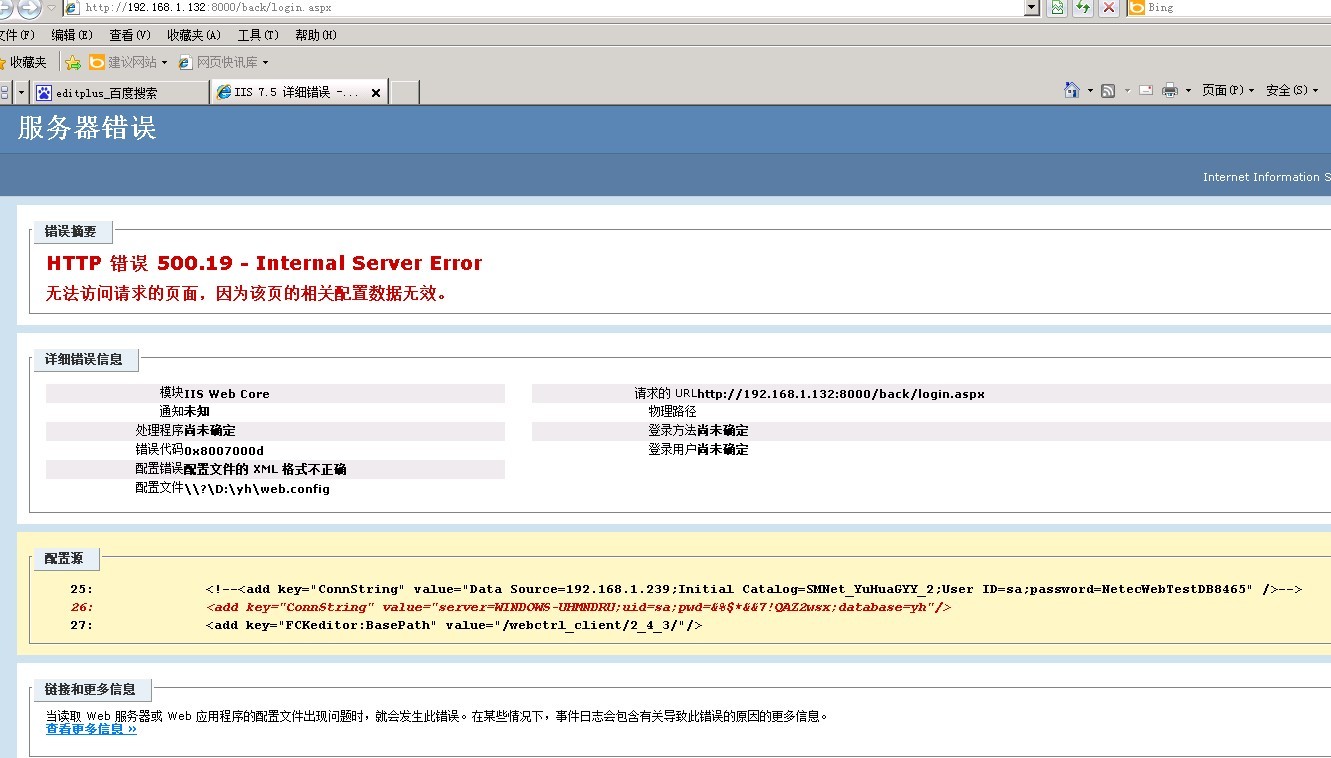
Task: Click the Bing search box
Action: [1238, 8]
